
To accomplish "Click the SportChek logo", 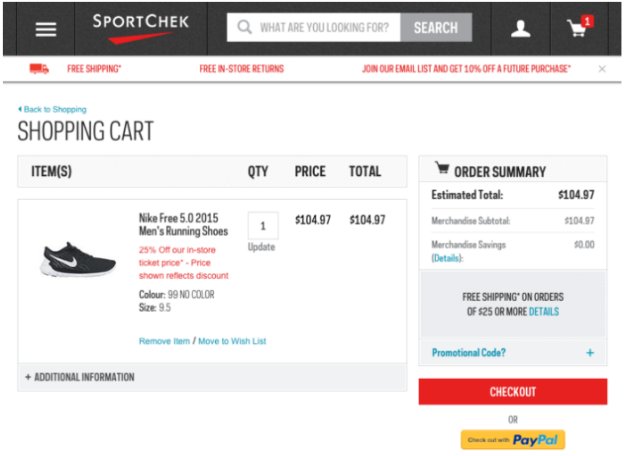I will (x=140, y=28).
